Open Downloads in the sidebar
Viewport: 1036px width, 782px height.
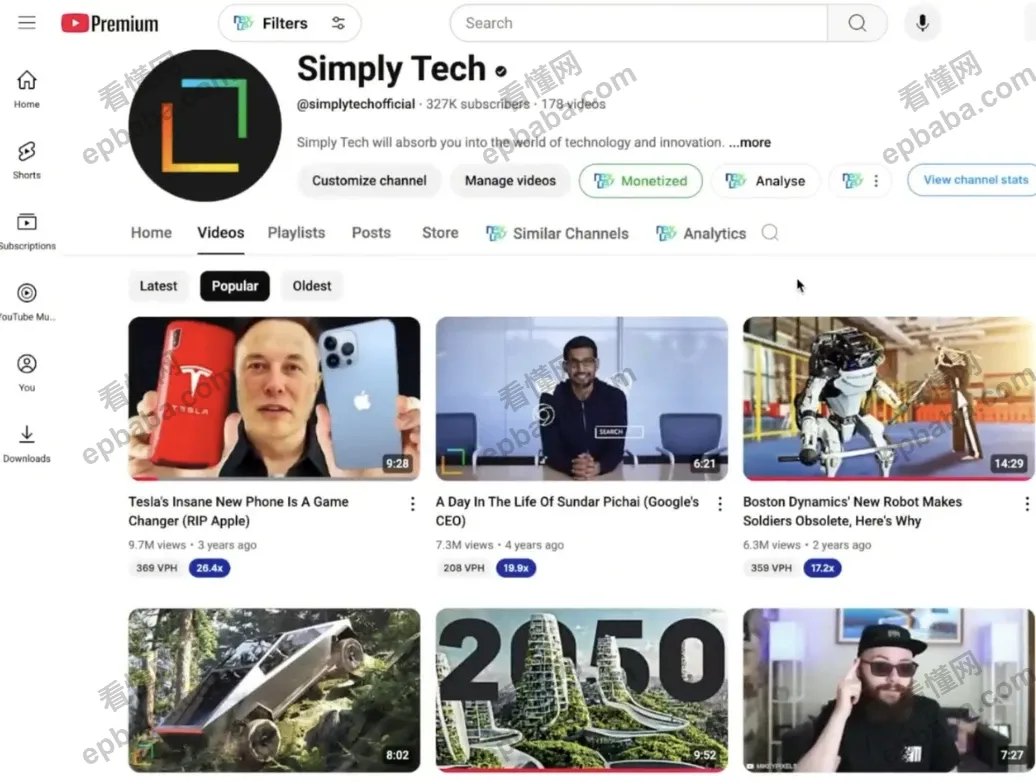[26, 444]
